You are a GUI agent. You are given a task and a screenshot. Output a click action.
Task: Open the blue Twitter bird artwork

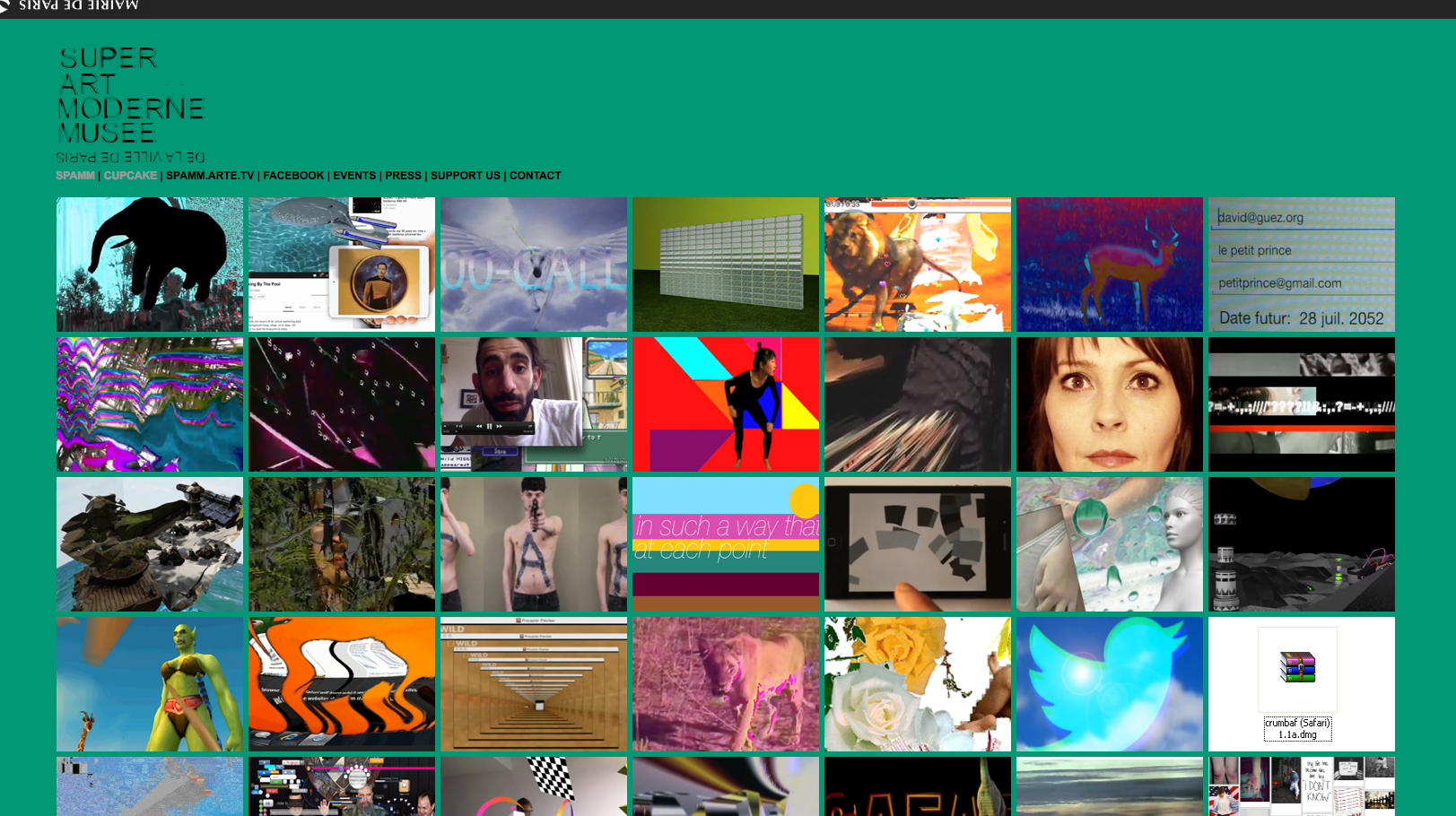pyautogui.click(x=1110, y=684)
